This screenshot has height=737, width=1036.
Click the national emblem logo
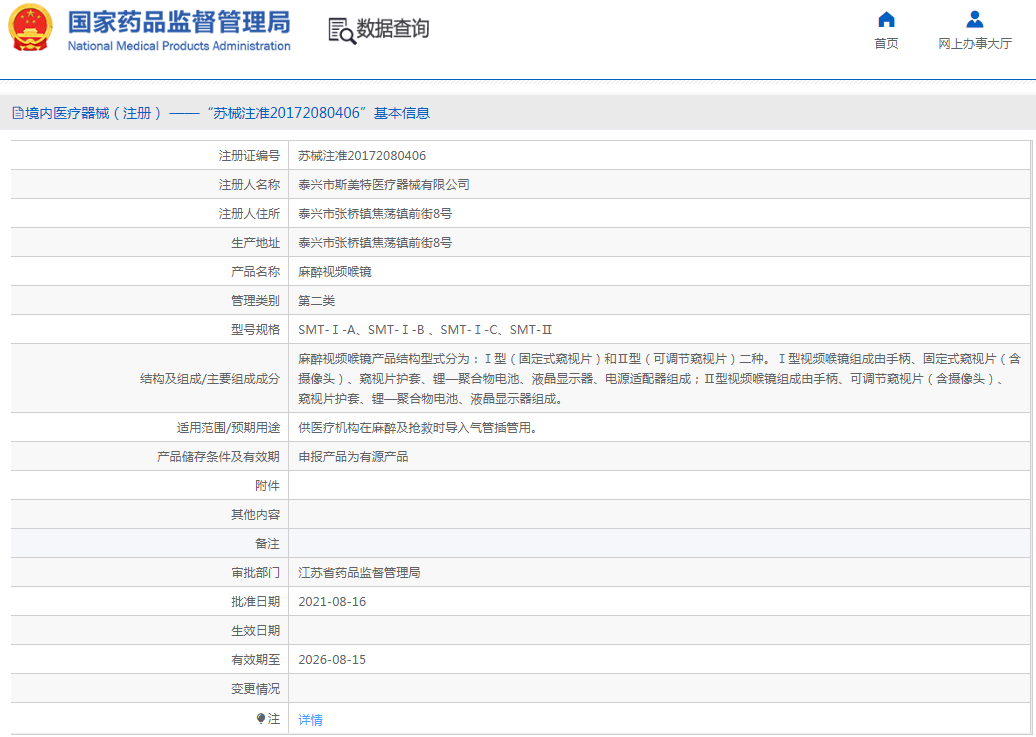pos(30,28)
